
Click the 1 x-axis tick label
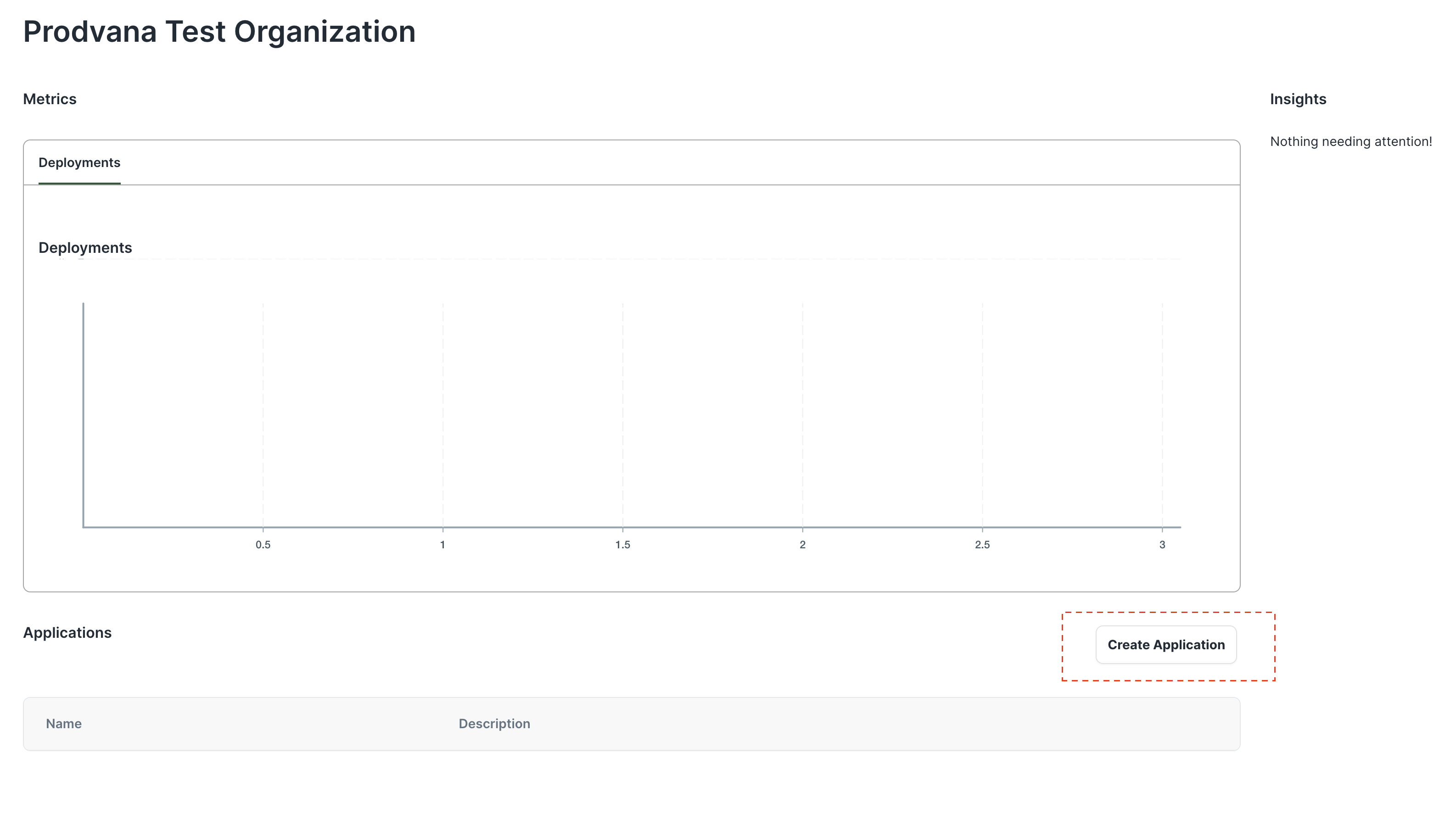coord(442,545)
